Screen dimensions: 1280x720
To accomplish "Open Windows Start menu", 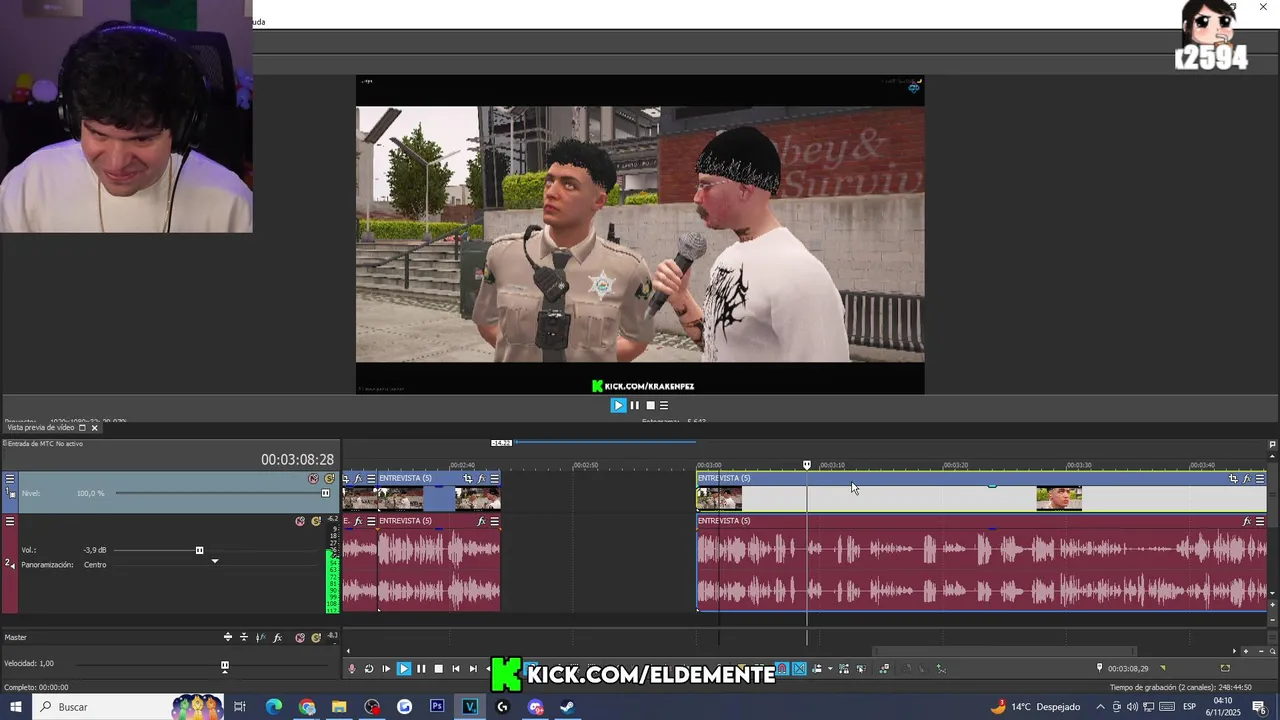I will (15, 707).
